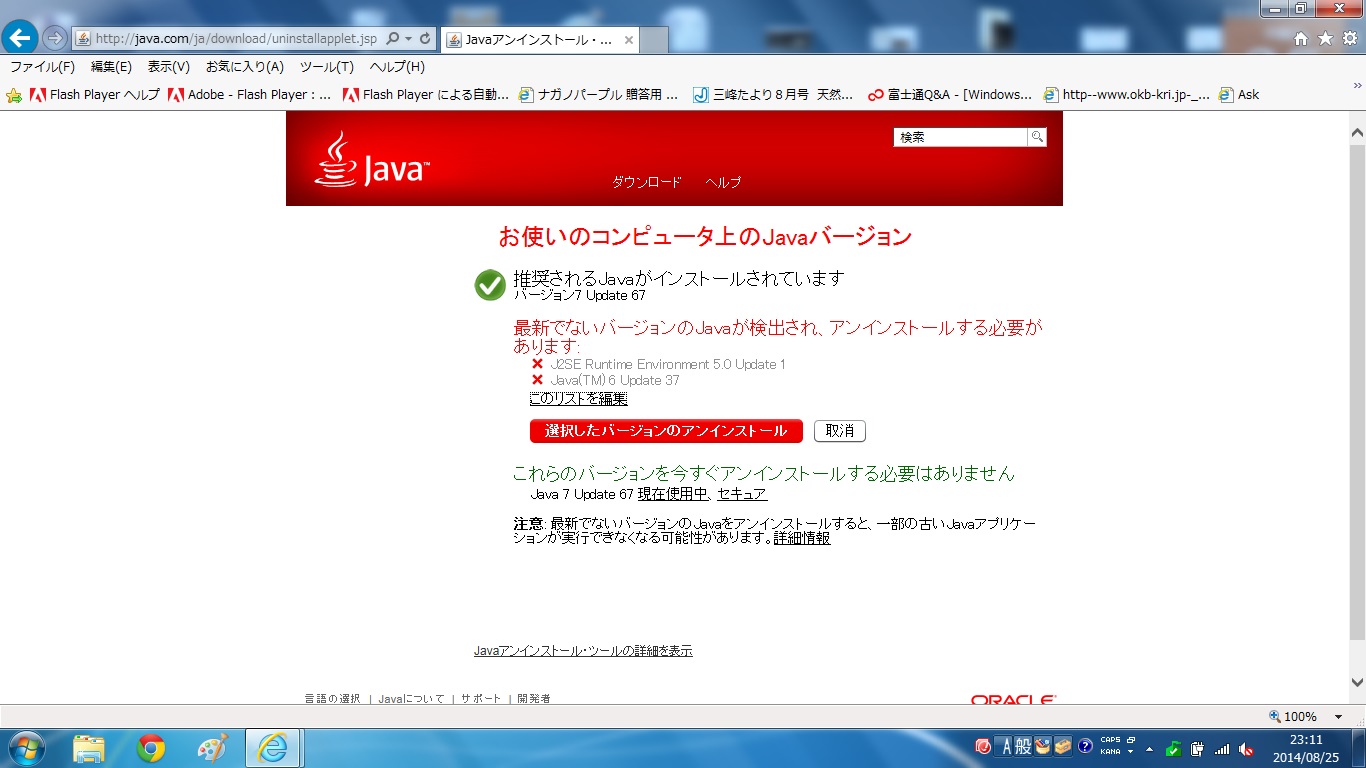Viewport: 1366px width, 768px height.
Task: Open the Favorites star icon
Action: (1325, 38)
